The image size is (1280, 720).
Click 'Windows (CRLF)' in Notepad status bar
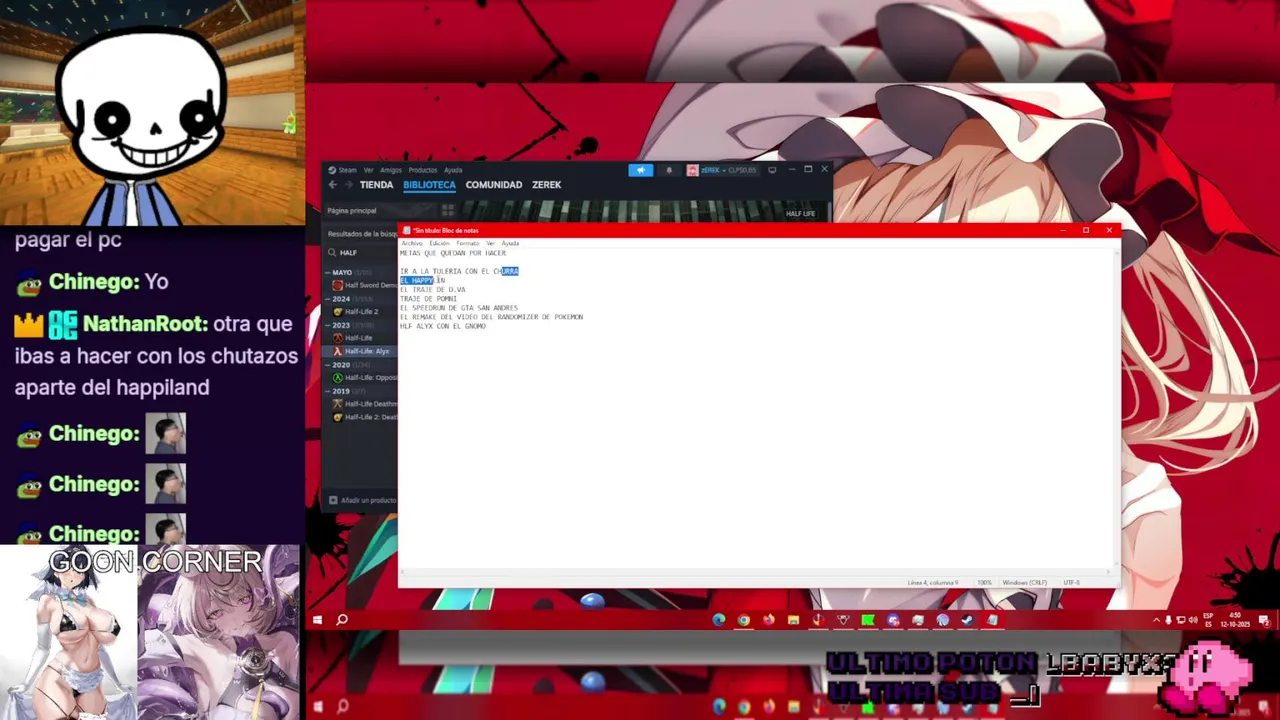coord(1025,582)
